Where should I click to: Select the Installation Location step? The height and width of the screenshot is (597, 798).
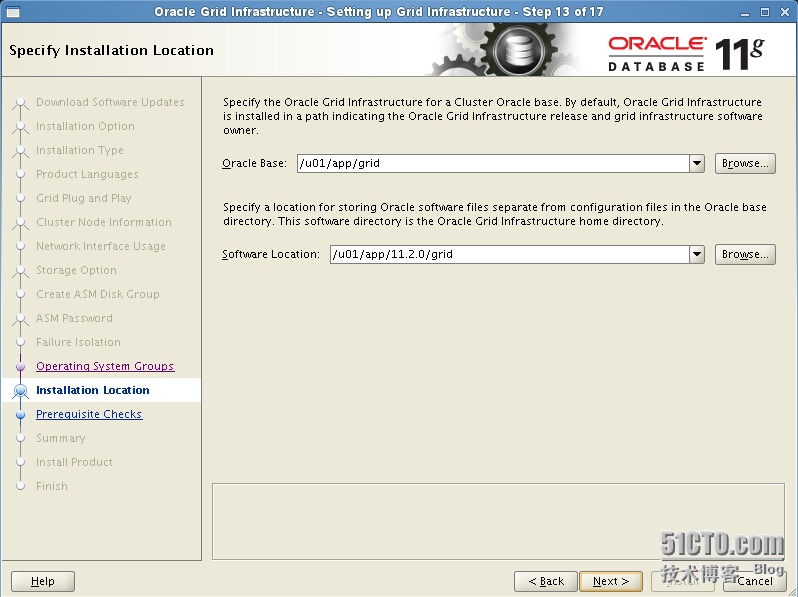(x=93, y=390)
